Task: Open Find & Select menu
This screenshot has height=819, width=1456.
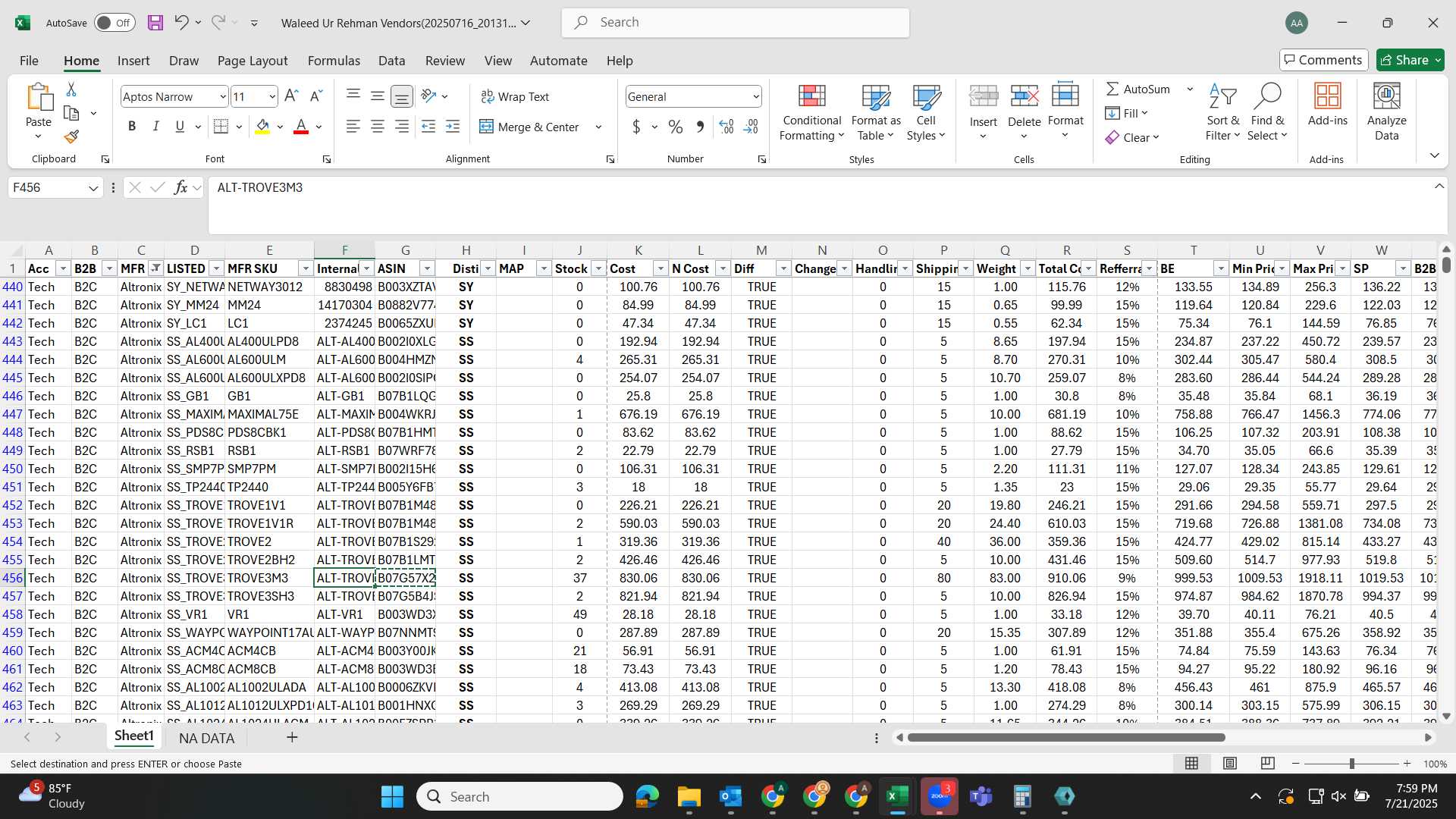Action: (1268, 112)
